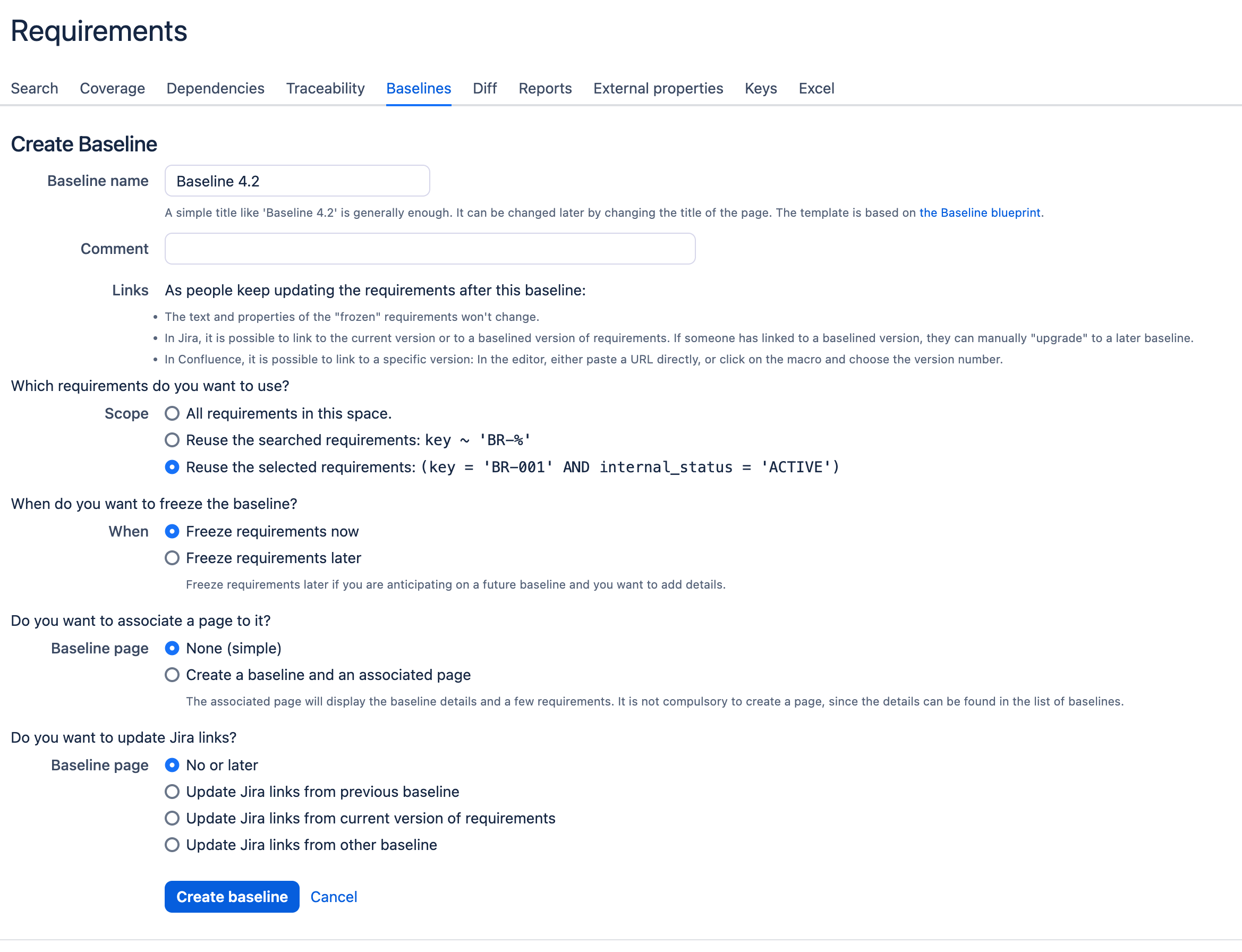The height and width of the screenshot is (952, 1242).
Task: Select 'Reuse the selected requirements' radio
Action: pyautogui.click(x=172, y=467)
